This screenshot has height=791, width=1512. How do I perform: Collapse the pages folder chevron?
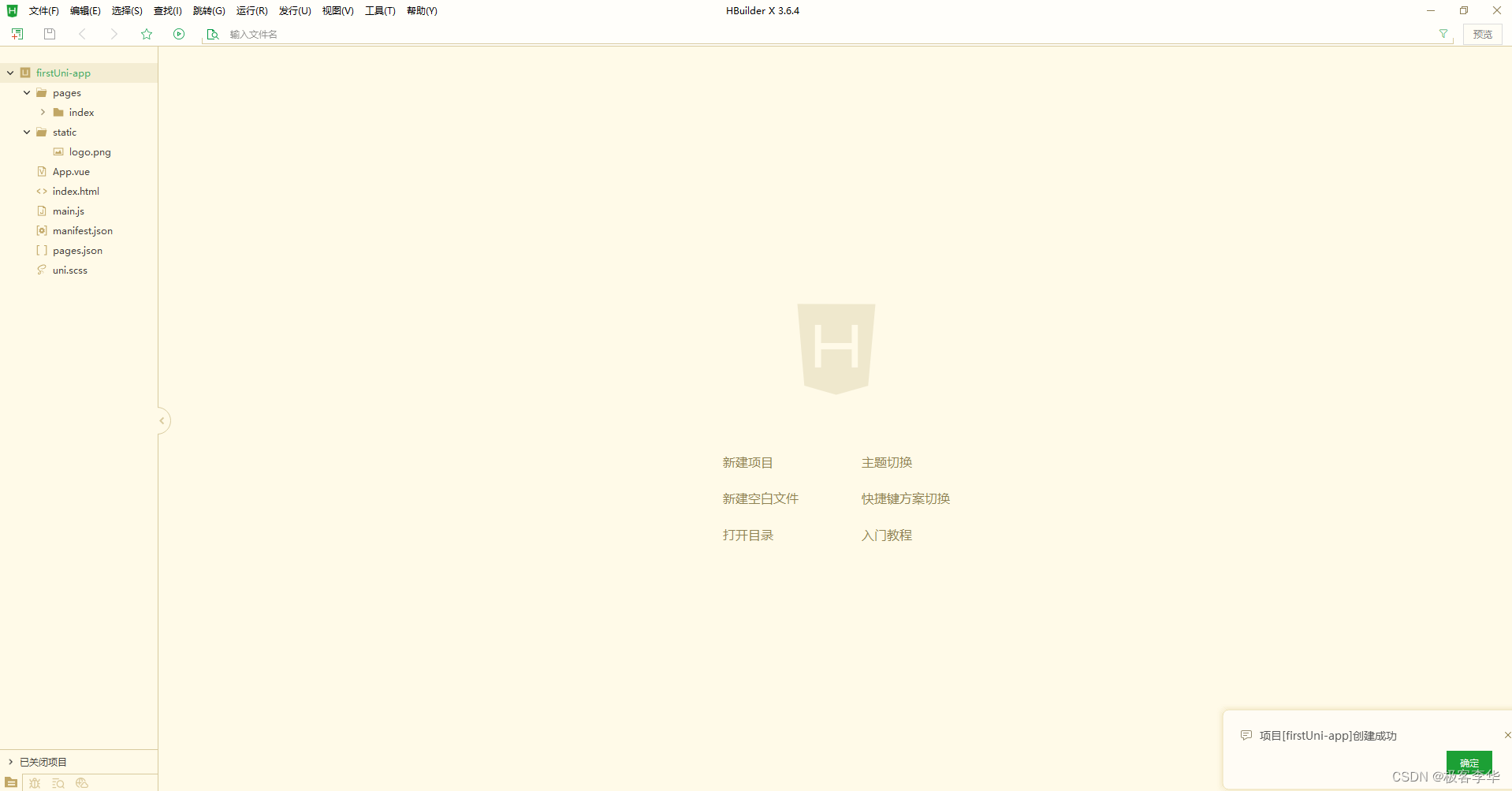point(27,92)
